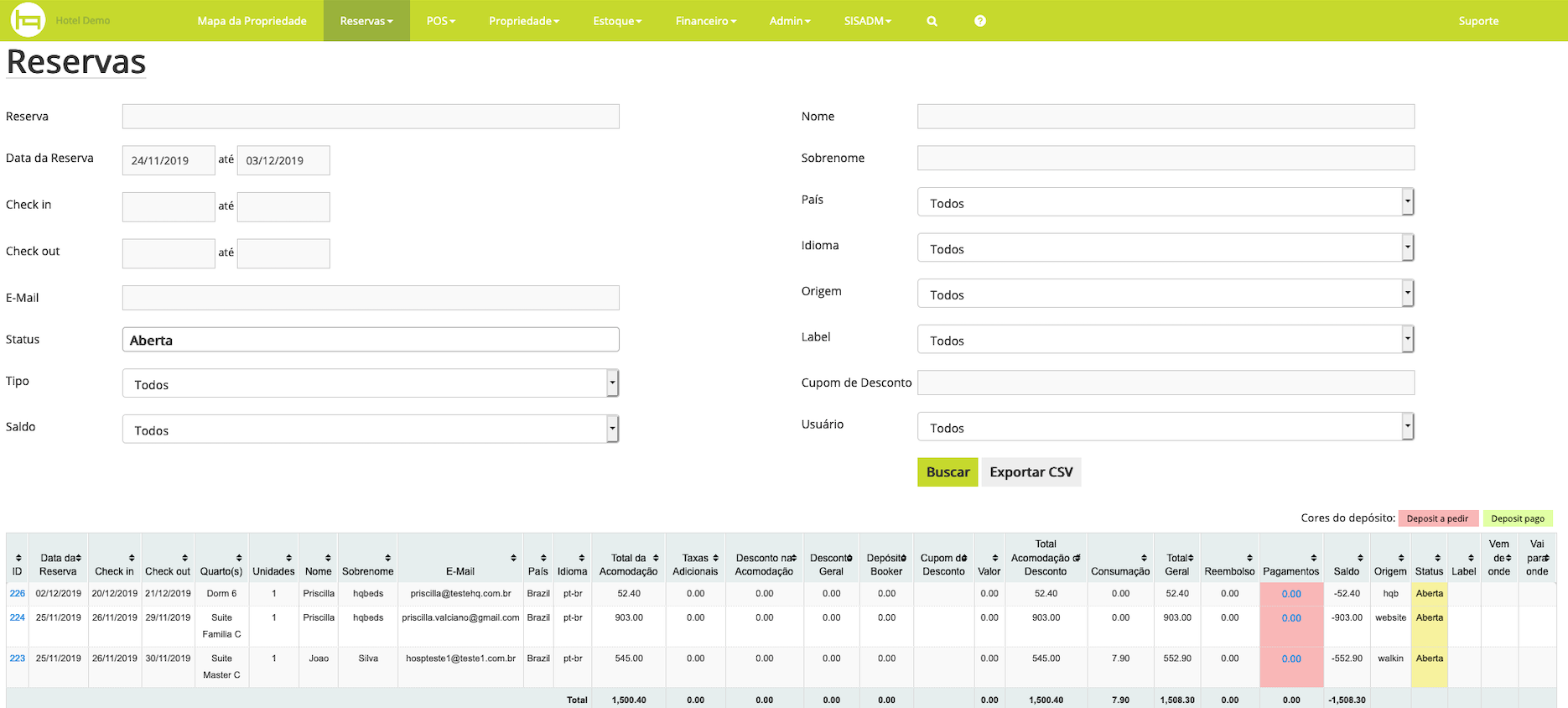The image size is (1568, 708).
Task: Sort by Reembolso column header
Action: click(1229, 558)
